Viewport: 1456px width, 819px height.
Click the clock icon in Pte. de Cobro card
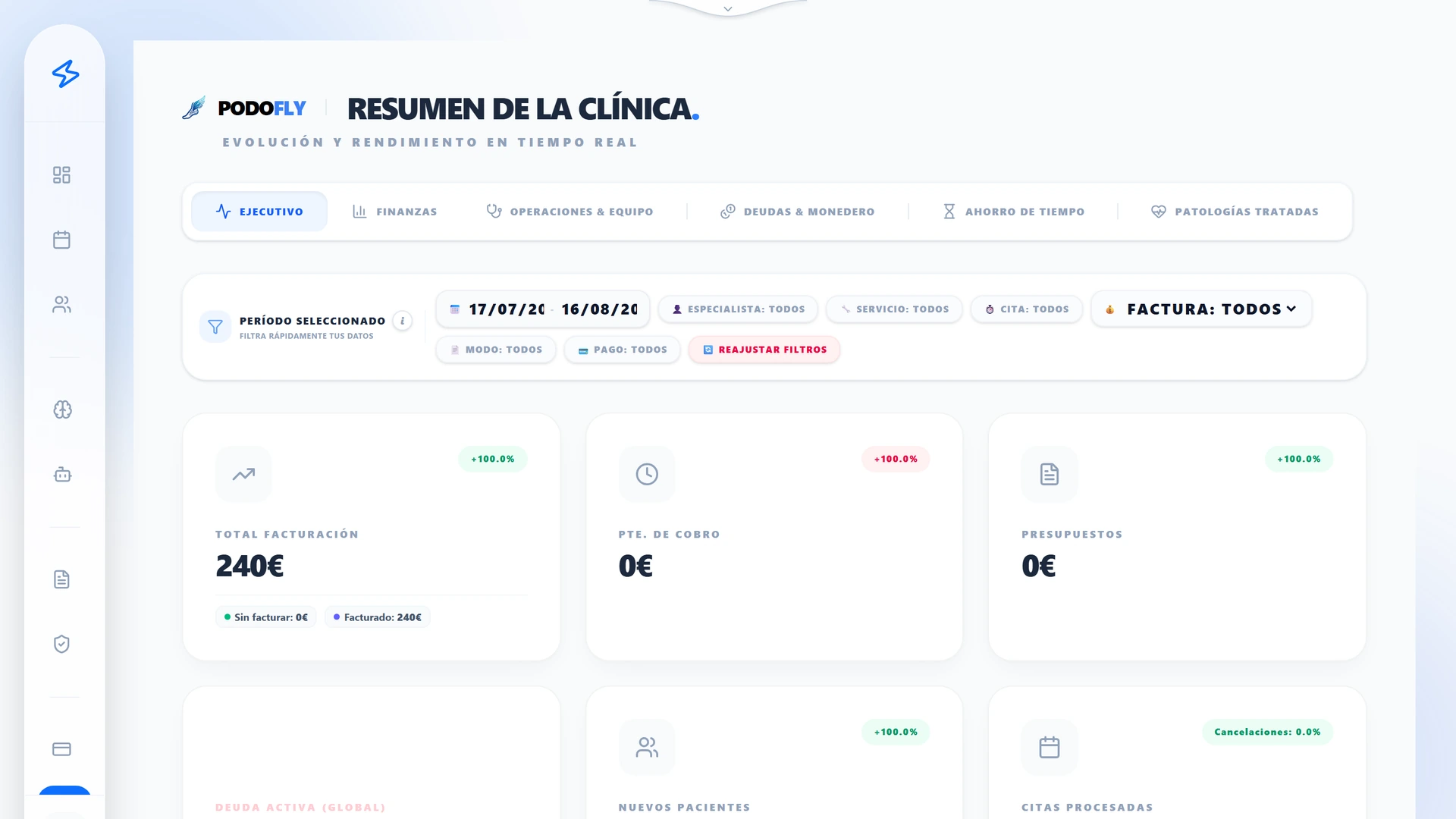(x=647, y=474)
